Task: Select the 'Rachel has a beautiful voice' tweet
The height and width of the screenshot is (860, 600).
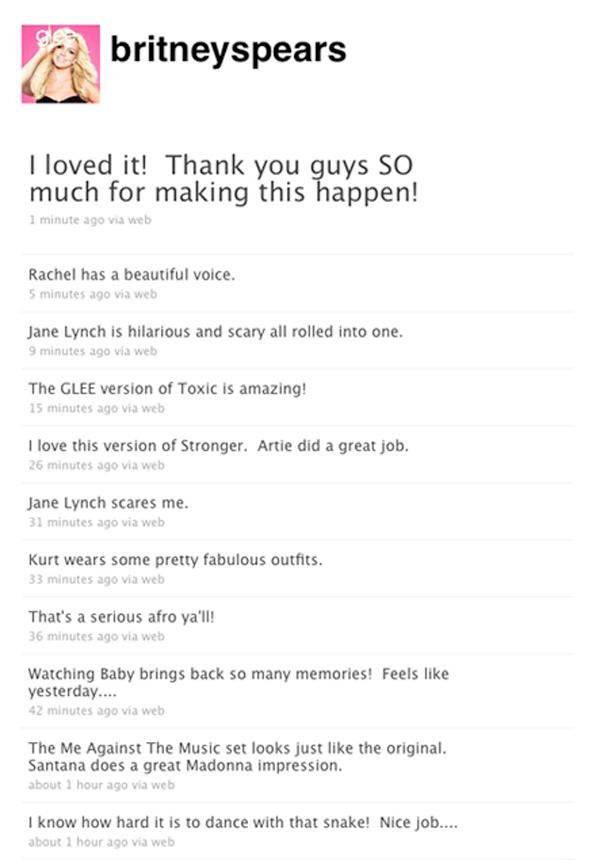Action: (x=132, y=274)
